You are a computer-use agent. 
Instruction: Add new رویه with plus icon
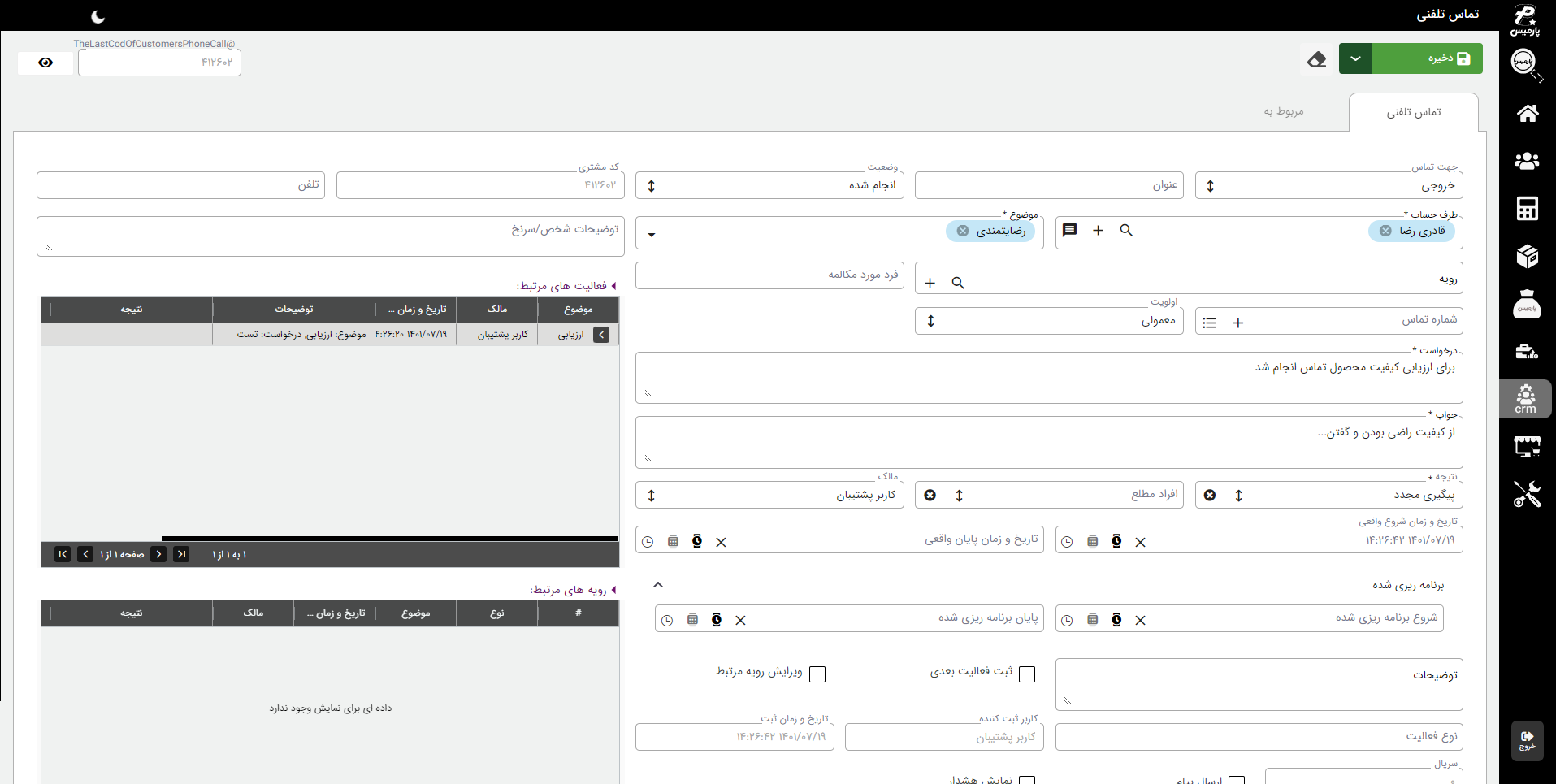pos(930,283)
